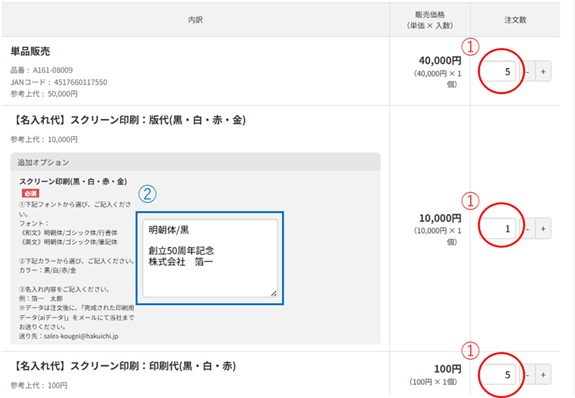Increase quantity for スクリーン印刷 版代
Image resolution: width=575 pixels, height=398 pixels.
tap(543, 229)
